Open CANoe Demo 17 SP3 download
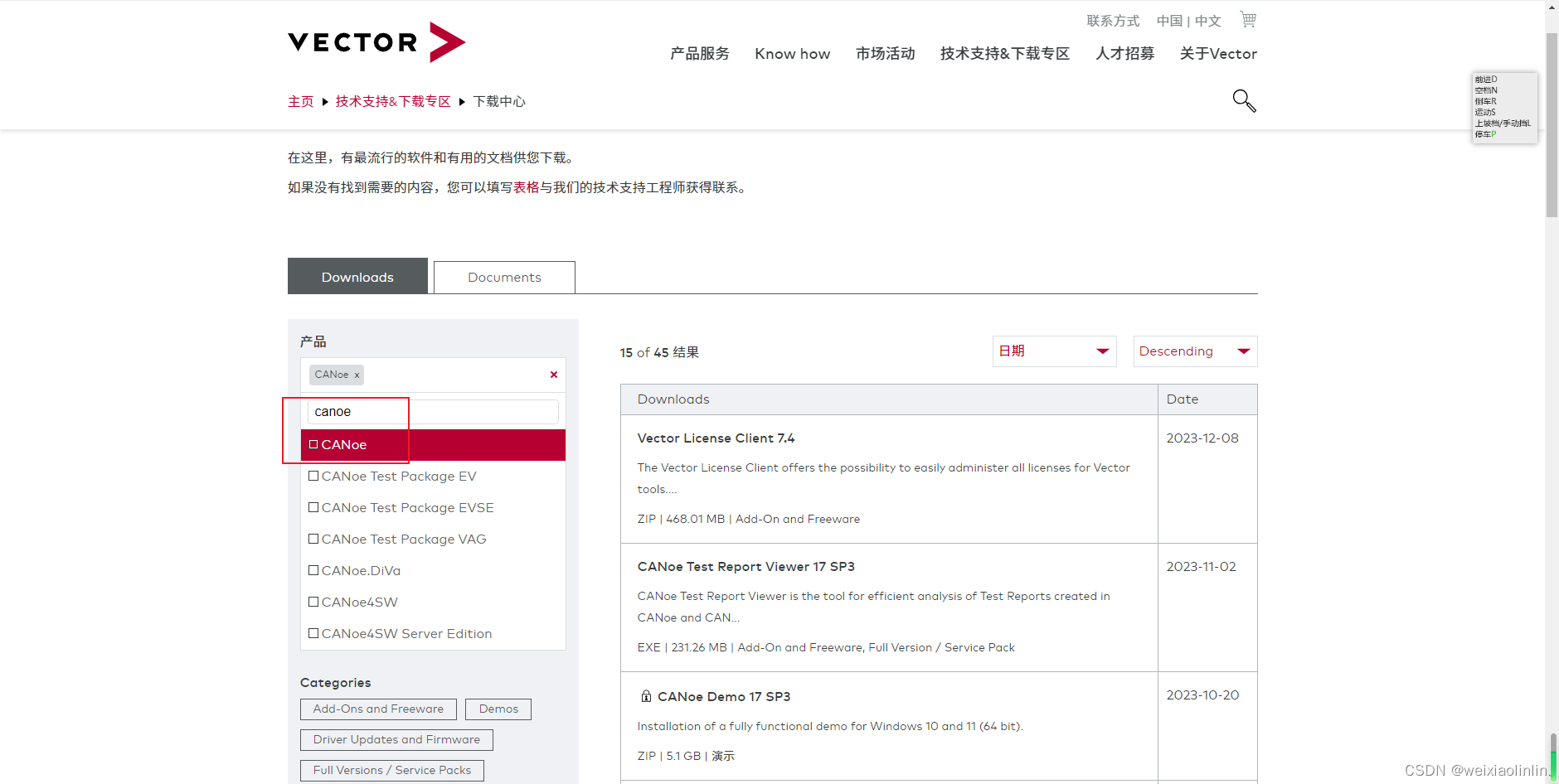The height and width of the screenshot is (784, 1559). 723,696
